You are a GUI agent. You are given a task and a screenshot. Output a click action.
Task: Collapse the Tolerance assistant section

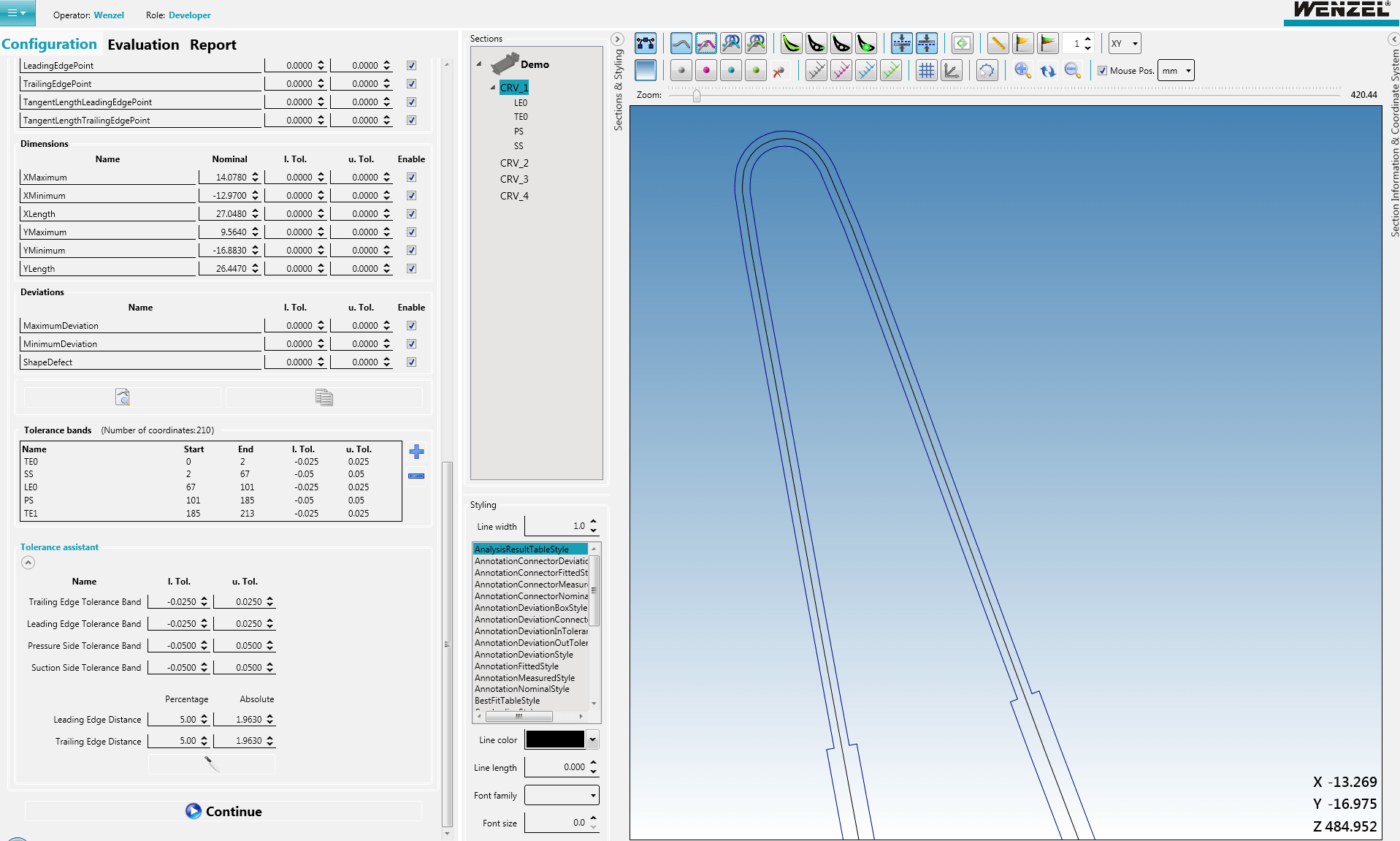pos(28,563)
